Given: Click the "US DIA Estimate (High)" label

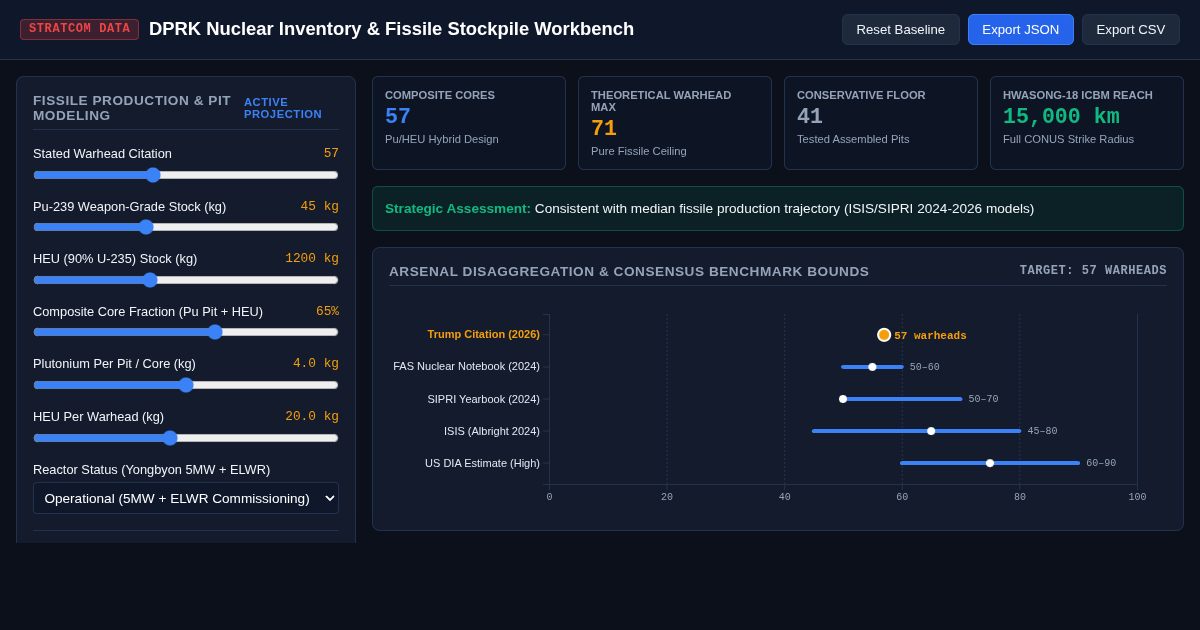Looking at the screenshot, I should [x=482, y=463].
